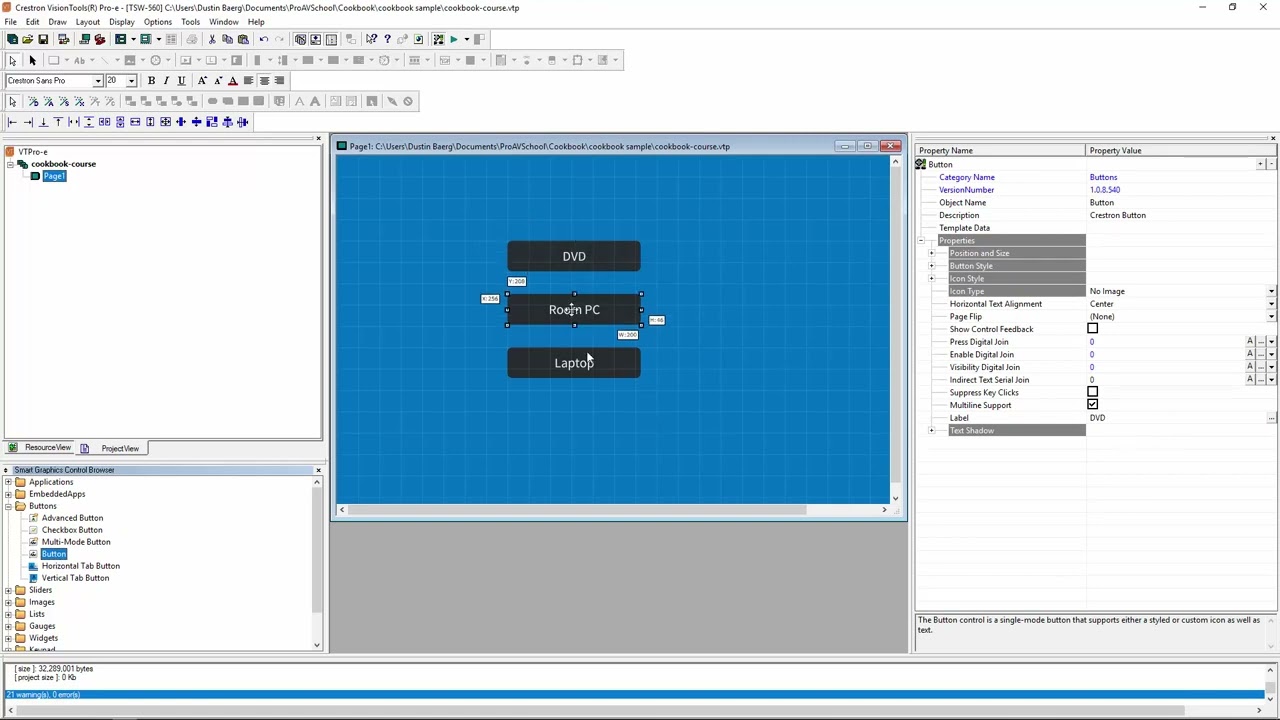This screenshot has height=720, width=1280.
Task: Expand the Text Shadow properties
Action: tap(932, 431)
